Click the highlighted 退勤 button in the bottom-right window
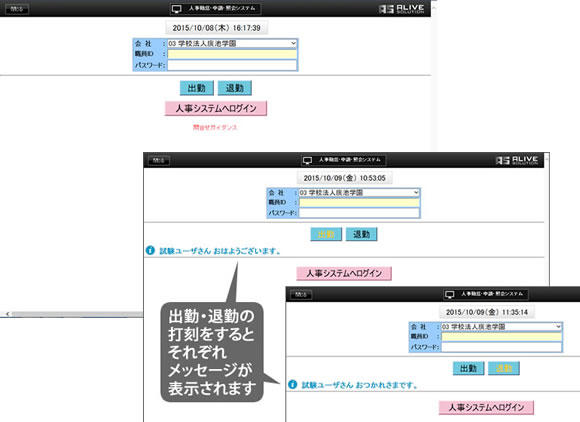The image size is (580, 422). point(504,368)
